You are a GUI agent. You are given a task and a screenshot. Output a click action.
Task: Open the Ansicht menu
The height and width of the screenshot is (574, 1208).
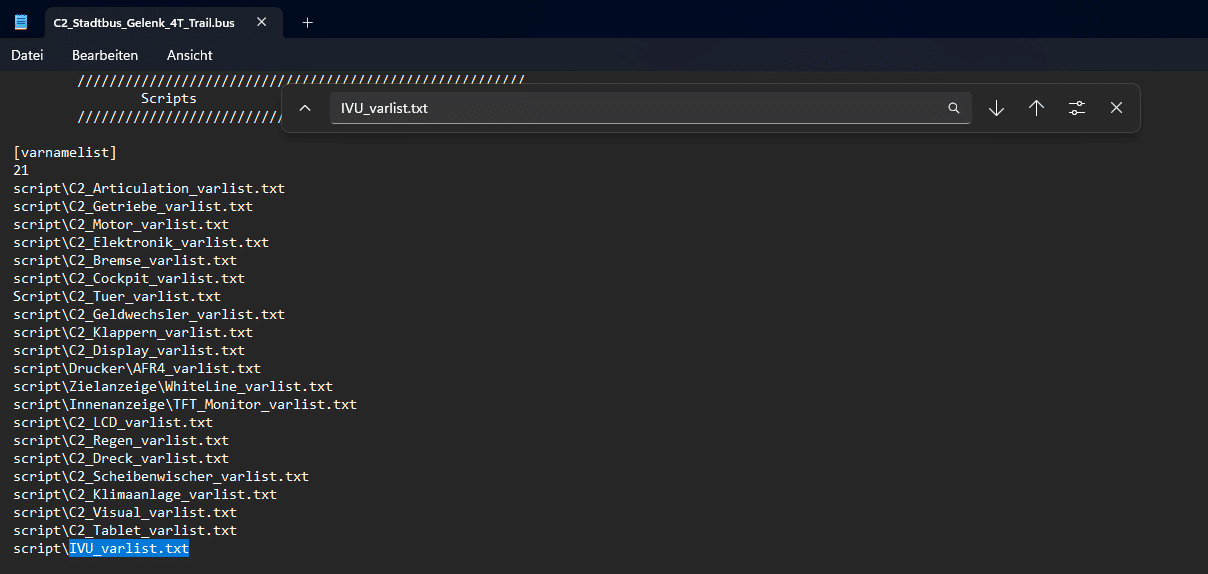click(x=189, y=55)
